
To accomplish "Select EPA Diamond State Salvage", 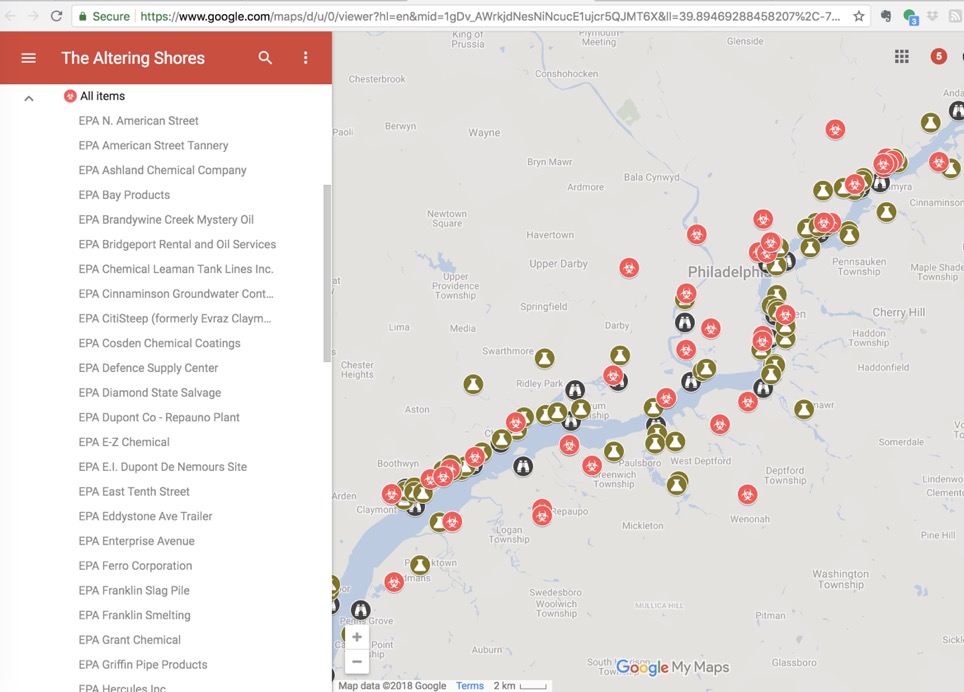I will pos(149,392).
